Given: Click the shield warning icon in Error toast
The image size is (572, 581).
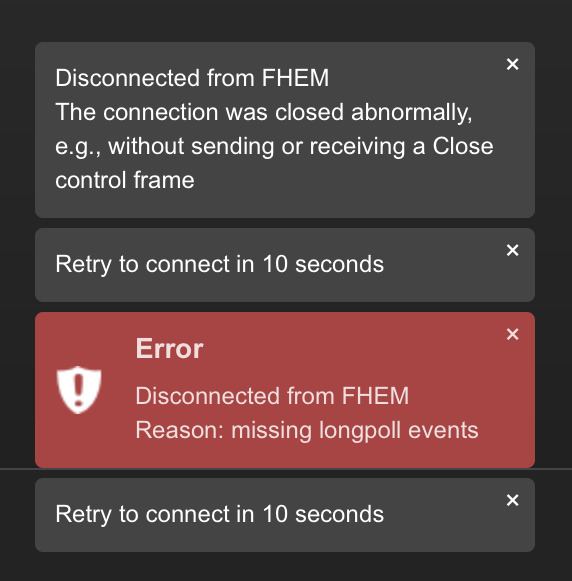Looking at the screenshot, I should coord(79,390).
